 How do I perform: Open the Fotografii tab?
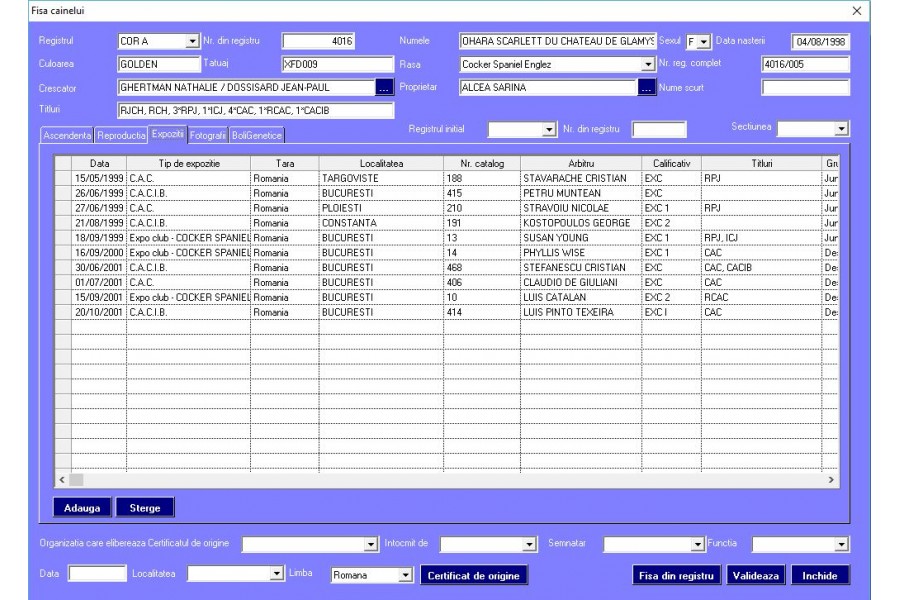click(207, 136)
